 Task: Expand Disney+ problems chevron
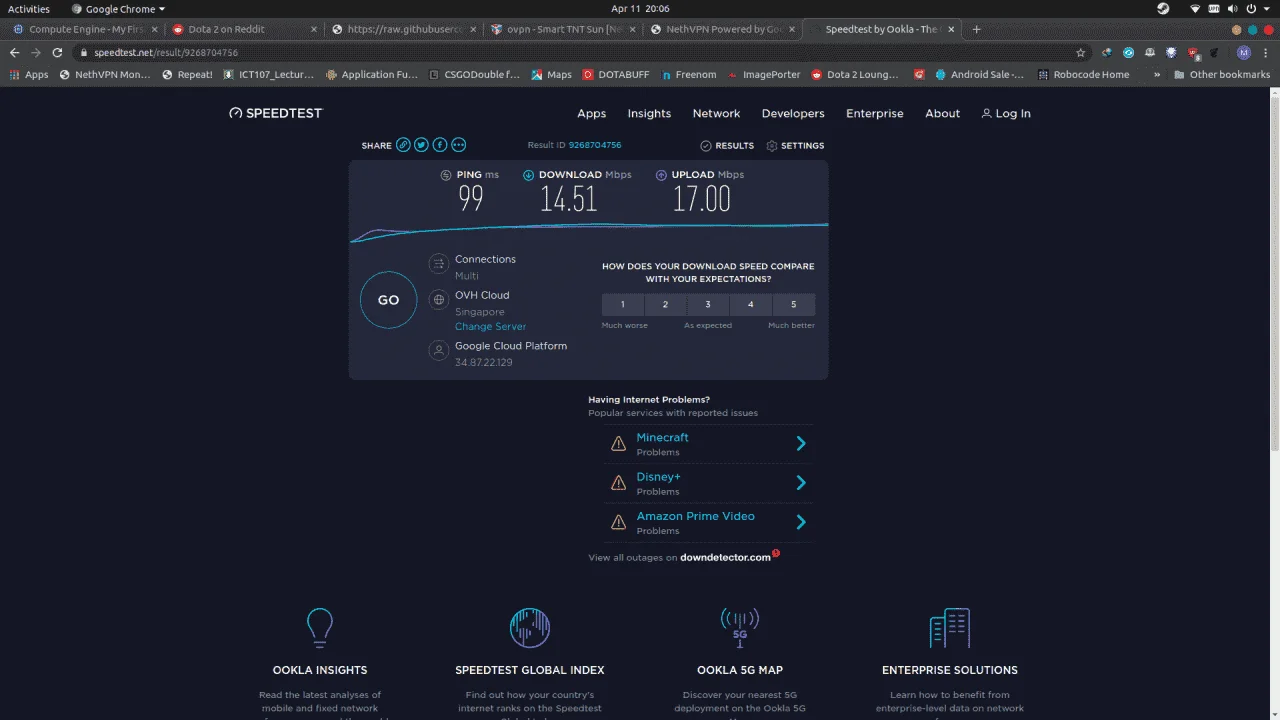[x=801, y=482]
